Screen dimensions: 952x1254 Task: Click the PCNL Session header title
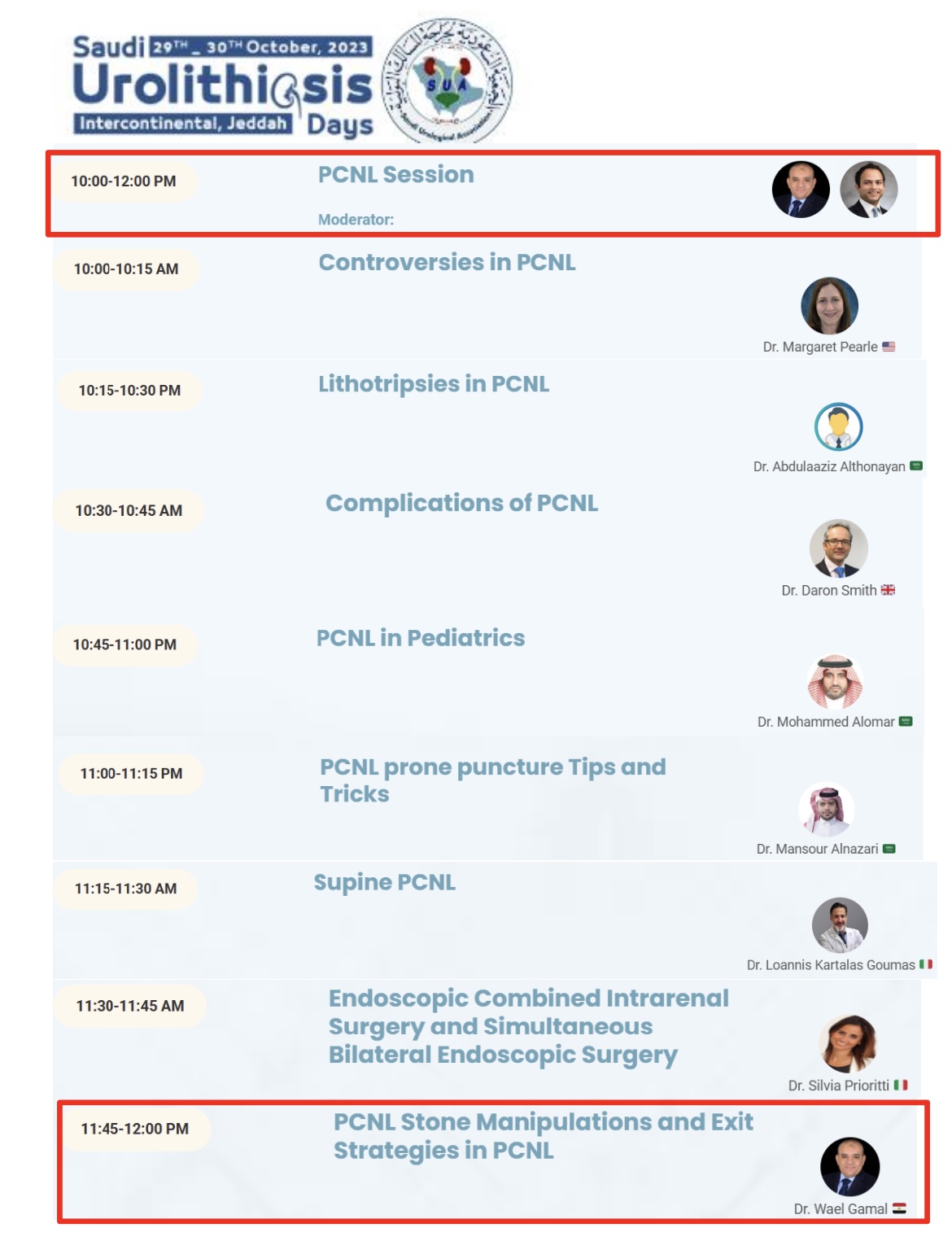click(x=395, y=174)
